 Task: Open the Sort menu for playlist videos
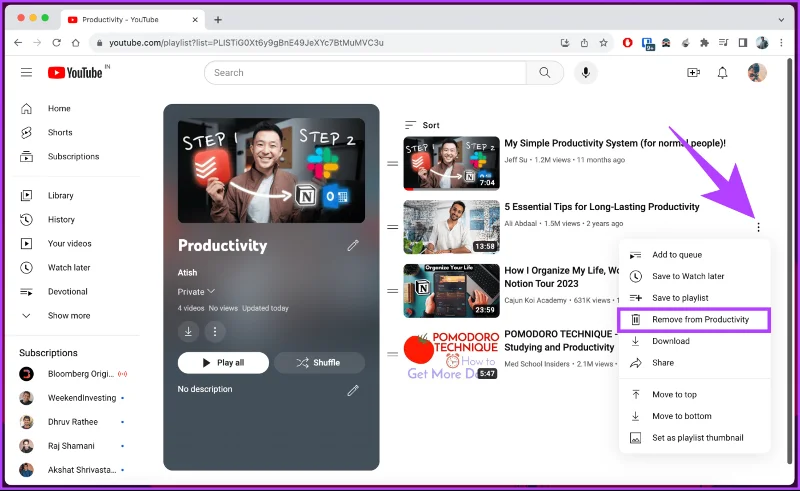(x=422, y=125)
